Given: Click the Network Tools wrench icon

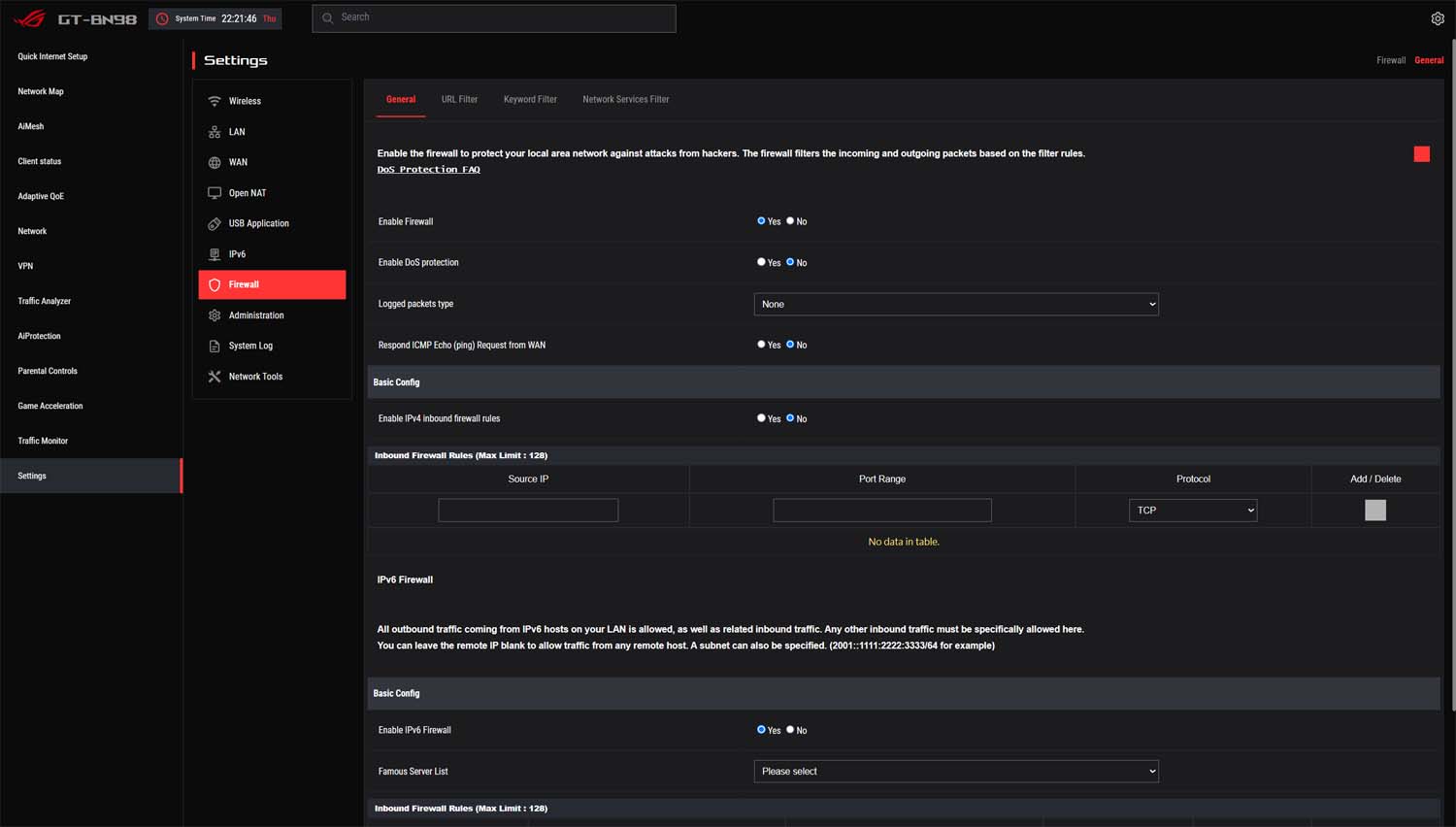Looking at the screenshot, I should point(215,377).
